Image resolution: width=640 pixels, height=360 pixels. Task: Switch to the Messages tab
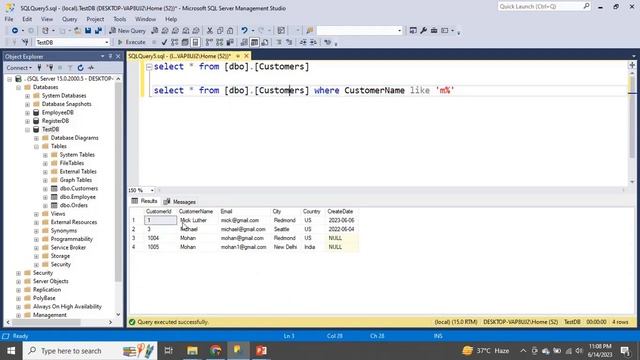point(180,202)
